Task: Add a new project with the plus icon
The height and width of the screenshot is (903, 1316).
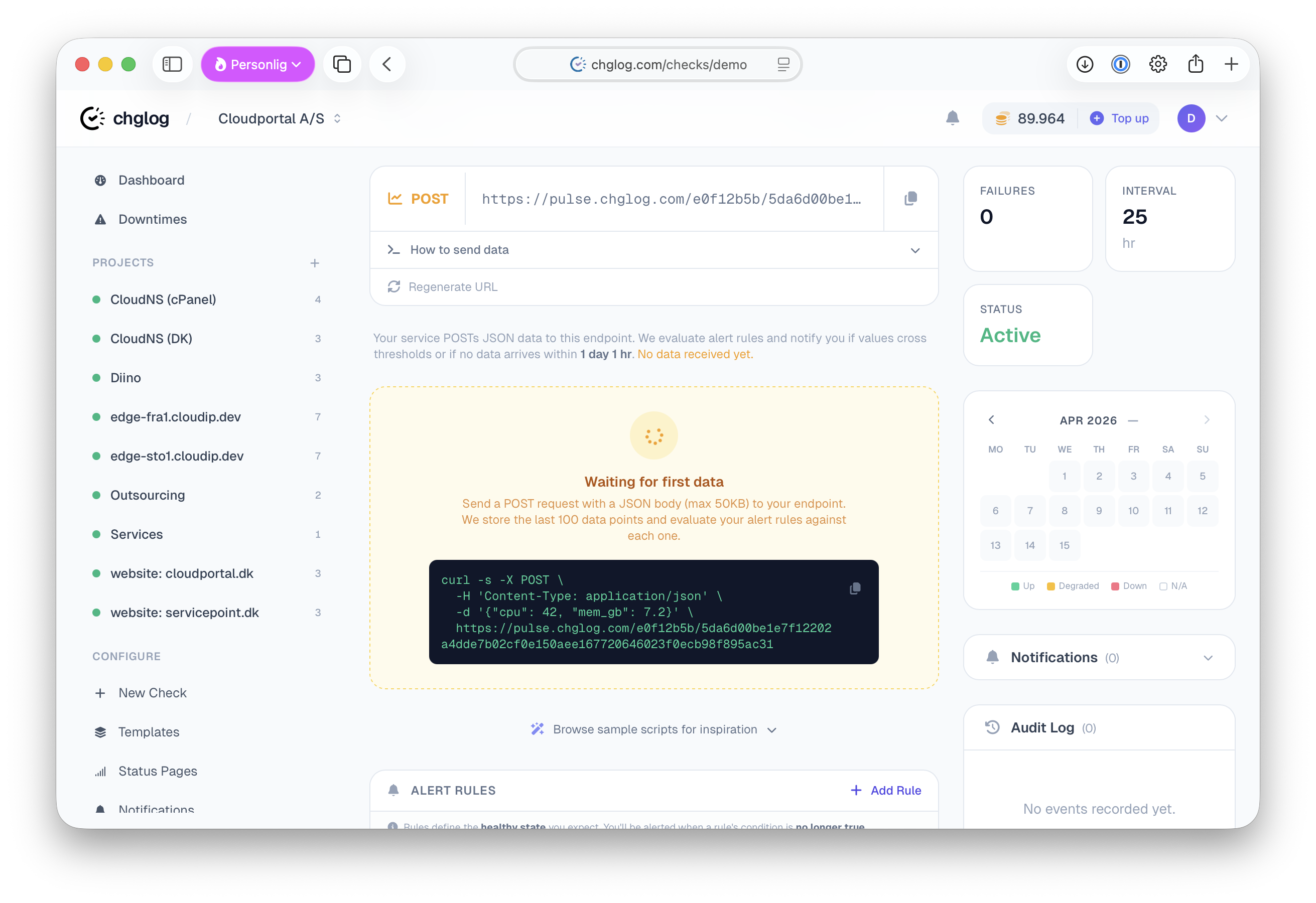Action: coord(315,263)
